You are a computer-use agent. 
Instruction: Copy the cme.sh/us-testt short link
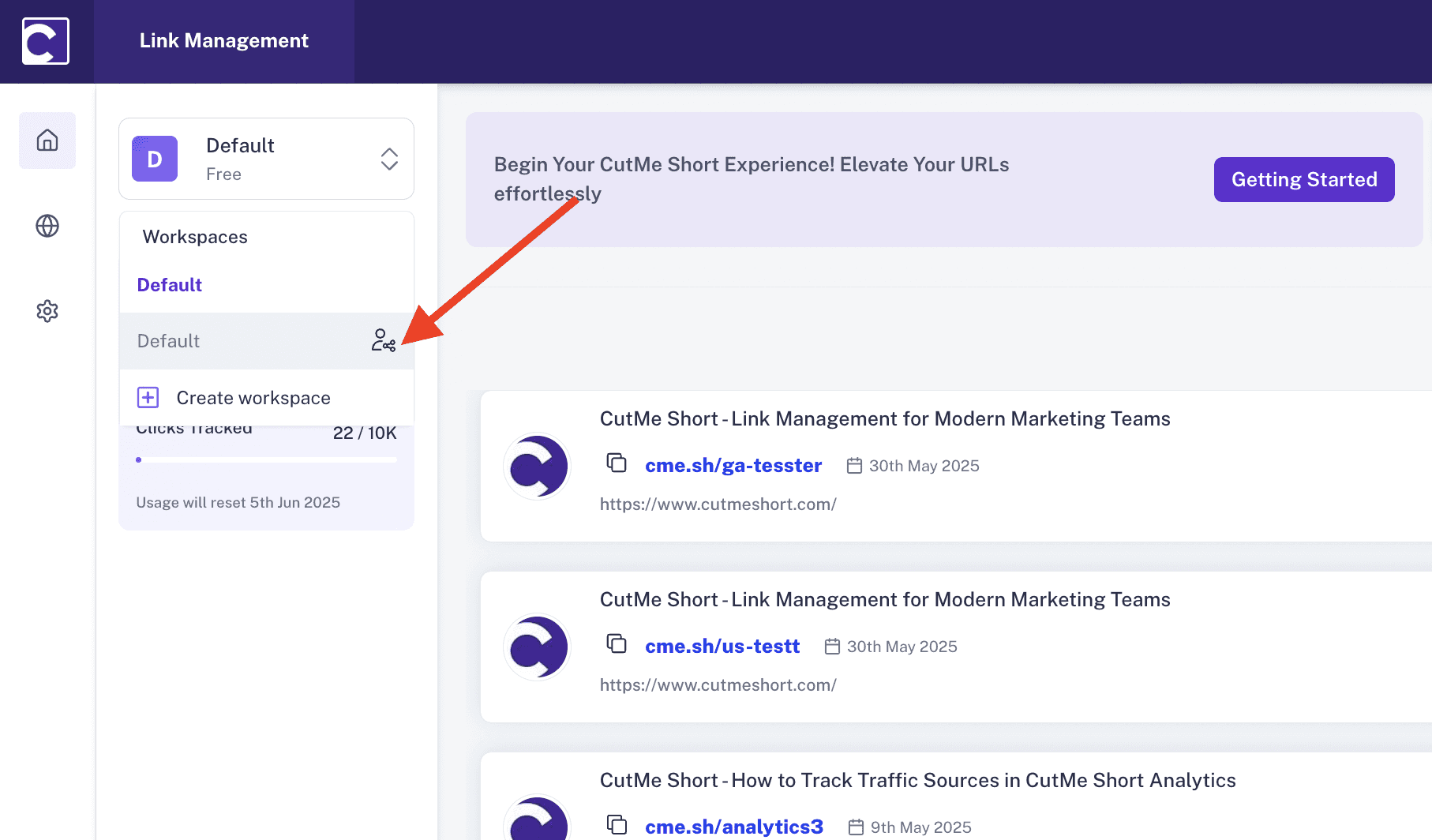[617, 643]
